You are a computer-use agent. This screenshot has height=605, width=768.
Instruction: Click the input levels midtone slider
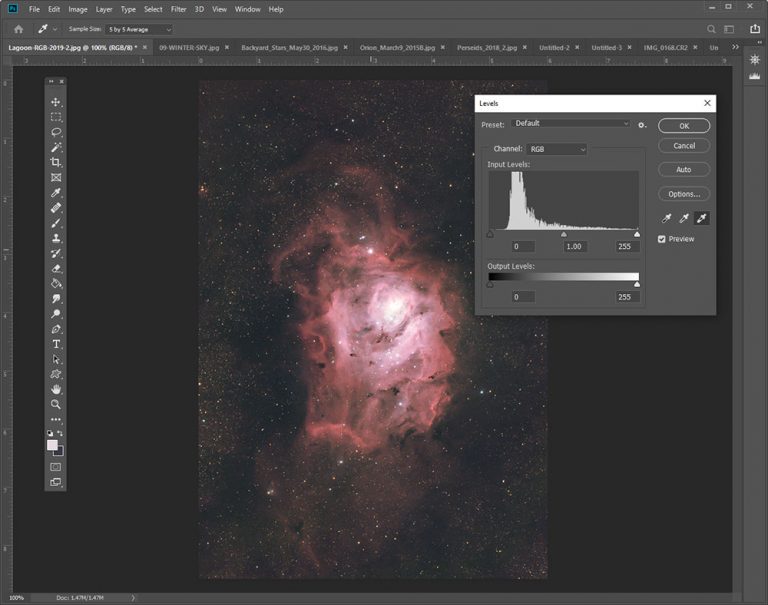564,235
